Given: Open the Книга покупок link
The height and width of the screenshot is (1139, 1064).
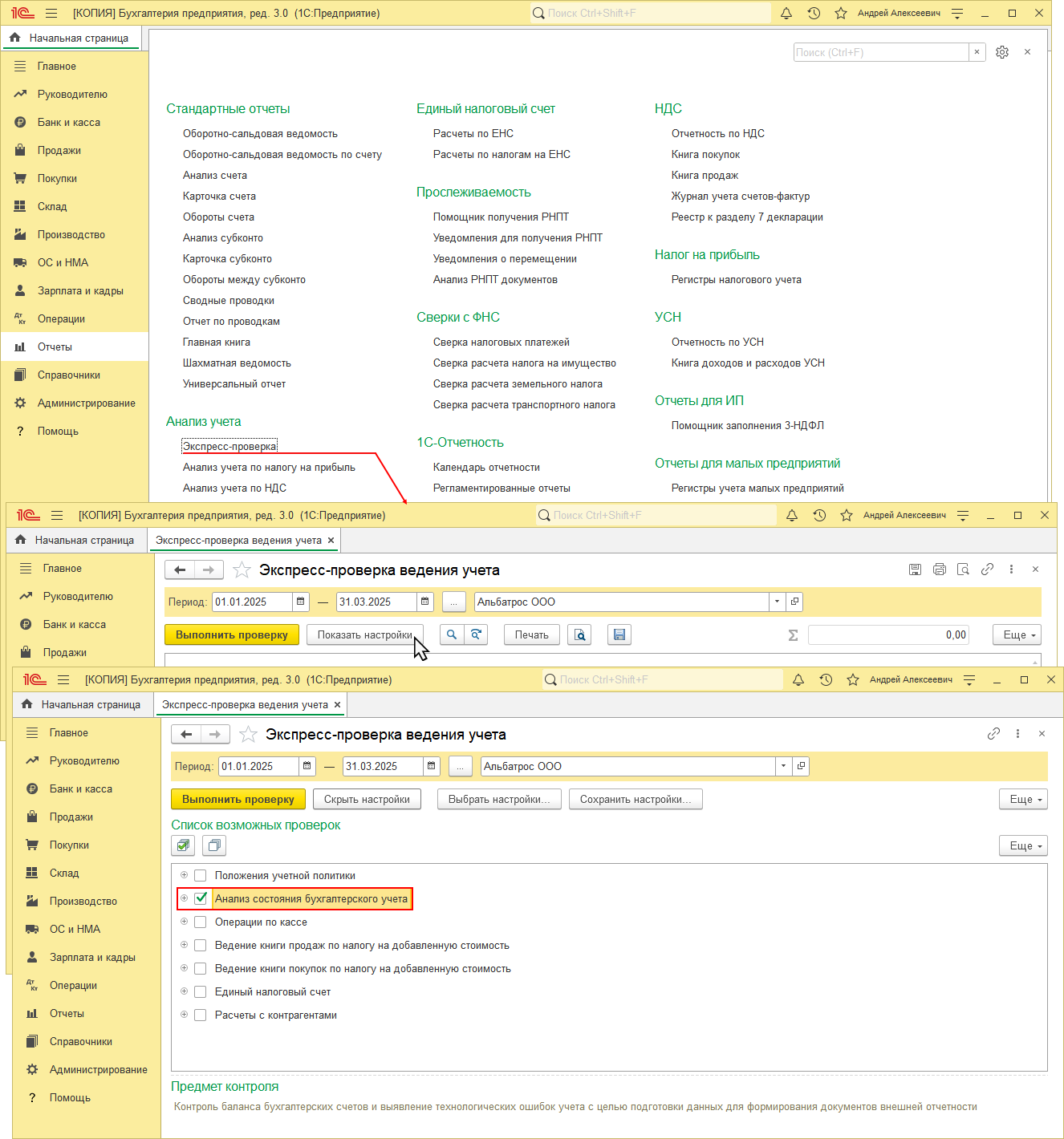Looking at the screenshot, I should (705, 155).
